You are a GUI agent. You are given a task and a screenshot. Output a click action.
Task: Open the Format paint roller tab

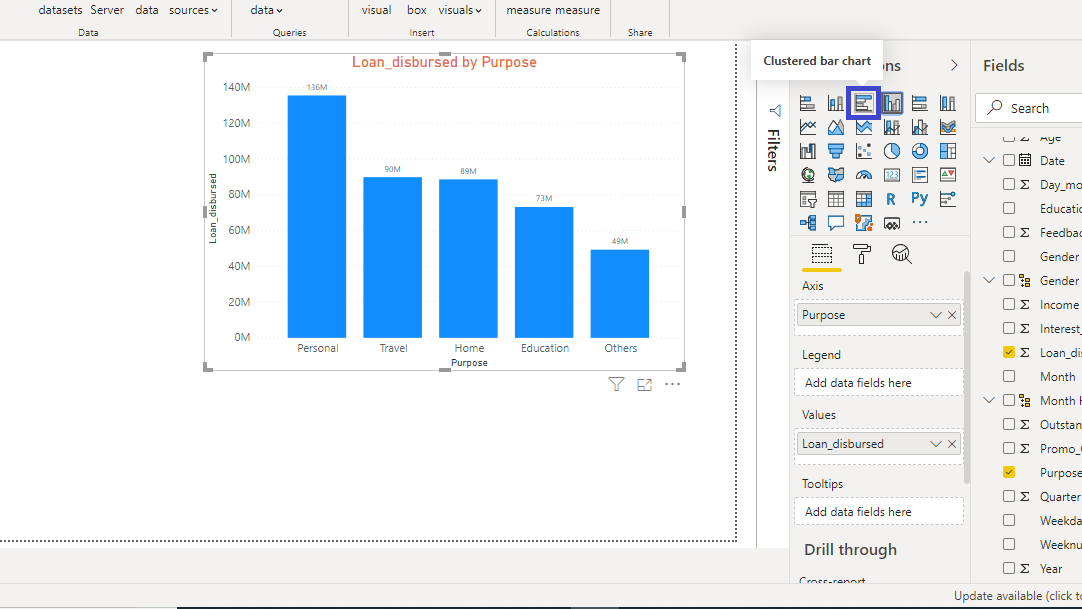pos(862,254)
